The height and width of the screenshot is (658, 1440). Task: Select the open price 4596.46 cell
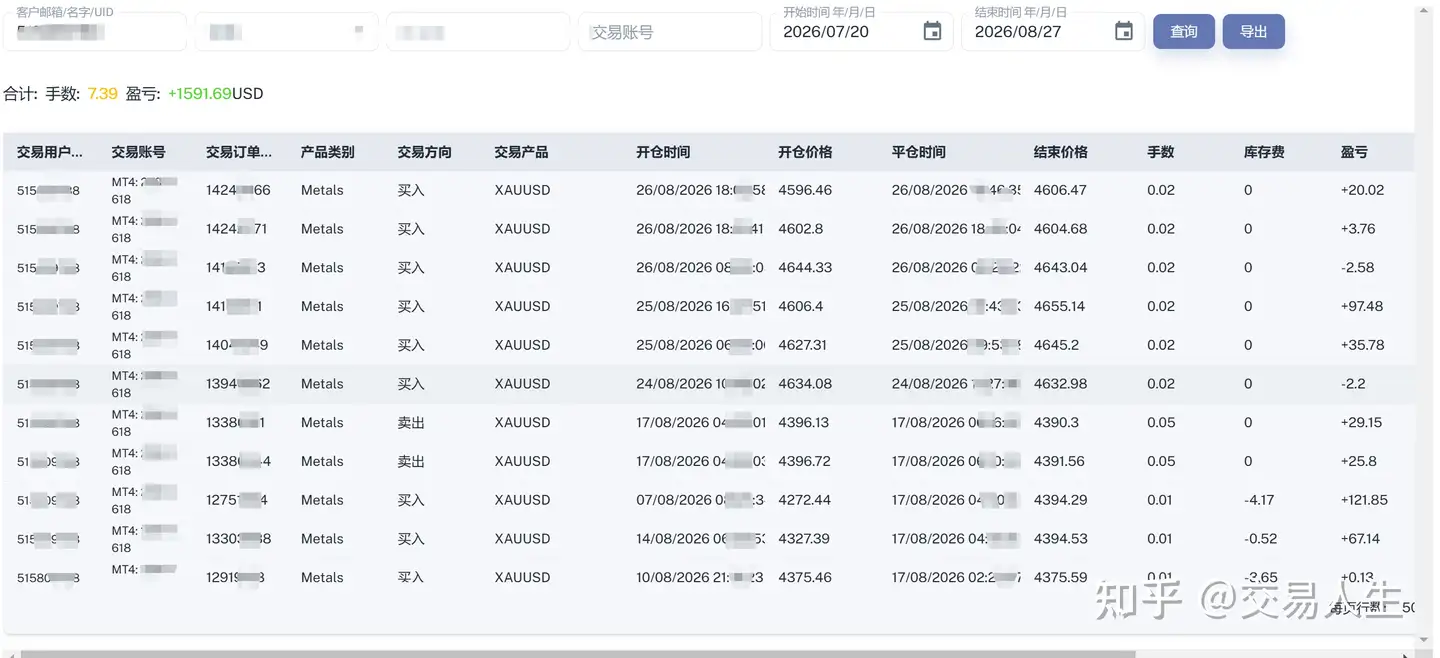[805, 190]
